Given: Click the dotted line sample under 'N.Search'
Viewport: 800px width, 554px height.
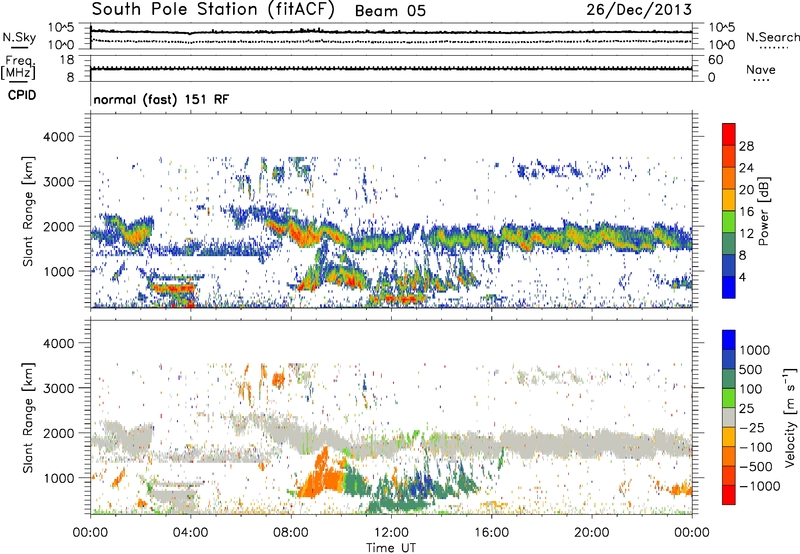Looking at the screenshot, I should (773, 48).
